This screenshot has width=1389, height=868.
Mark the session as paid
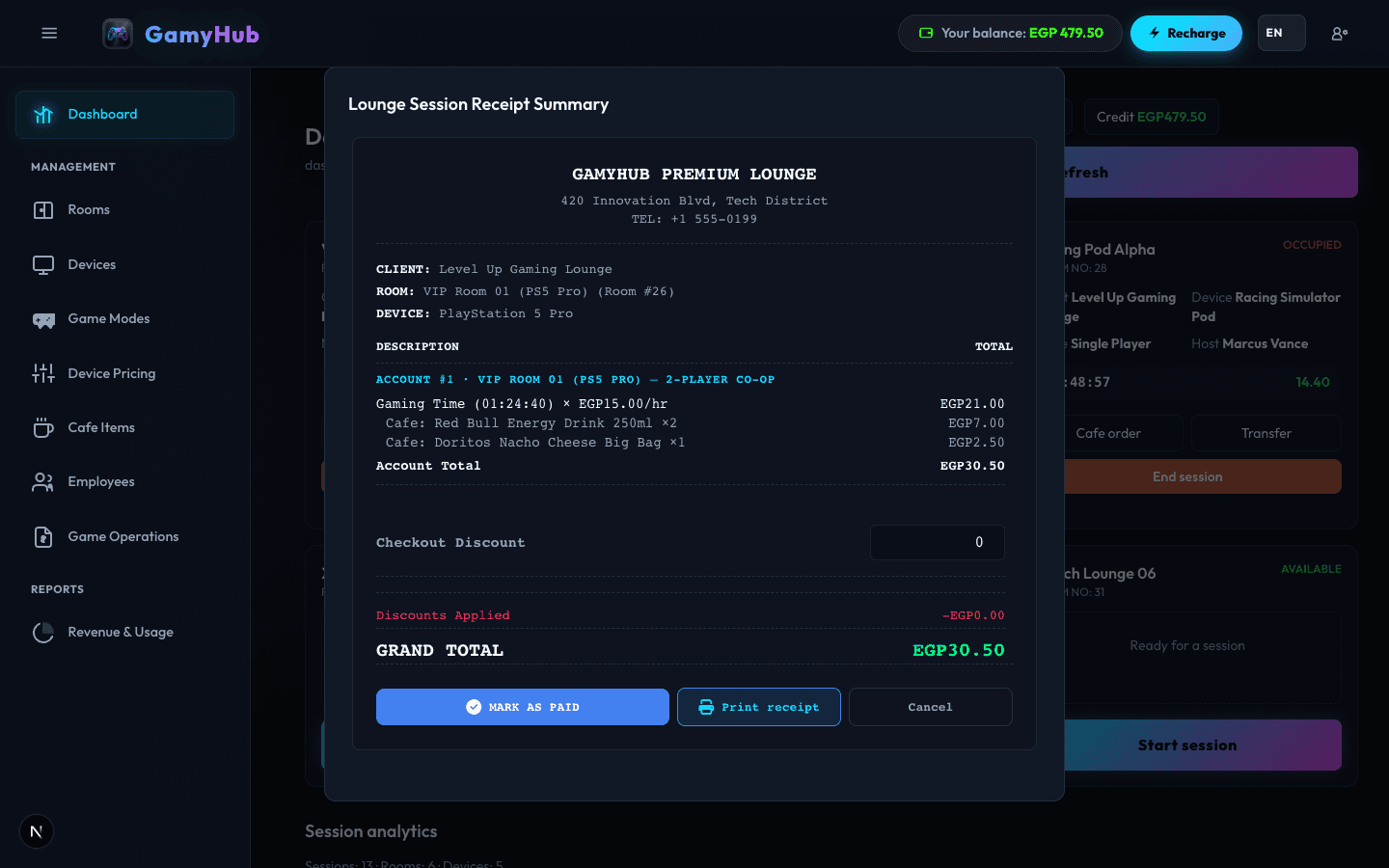pyautogui.click(x=522, y=707)
